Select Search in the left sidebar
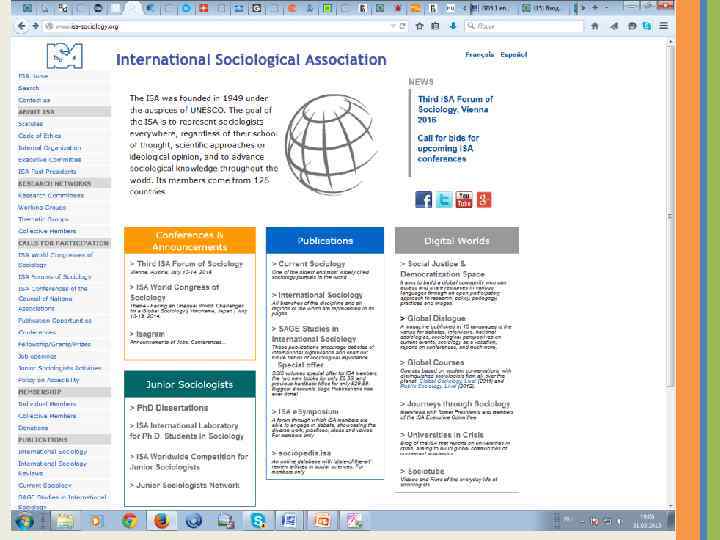This screenshot has height=540, width=720. pos(28,88)
